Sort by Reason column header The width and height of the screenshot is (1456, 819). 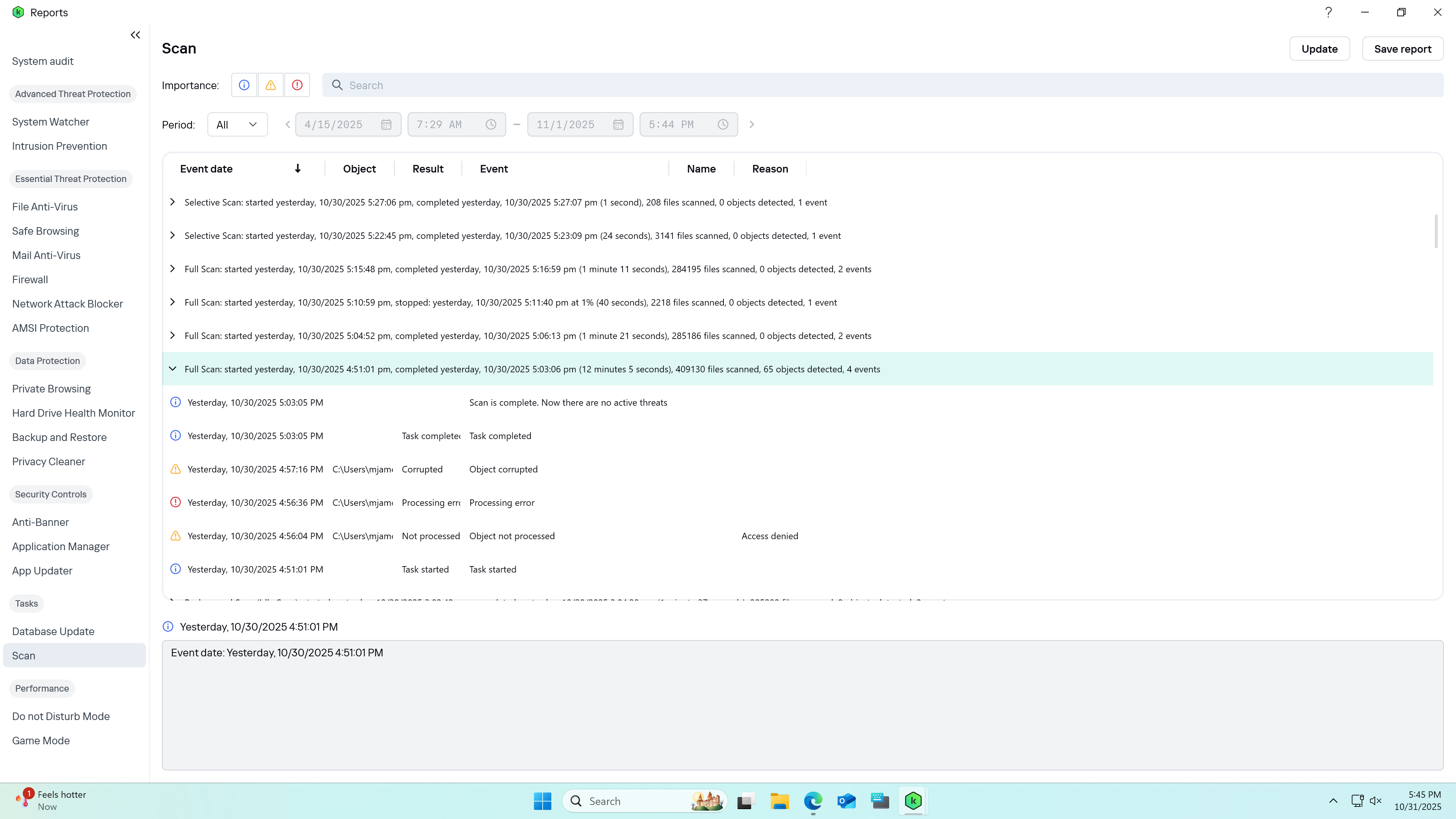770,168
